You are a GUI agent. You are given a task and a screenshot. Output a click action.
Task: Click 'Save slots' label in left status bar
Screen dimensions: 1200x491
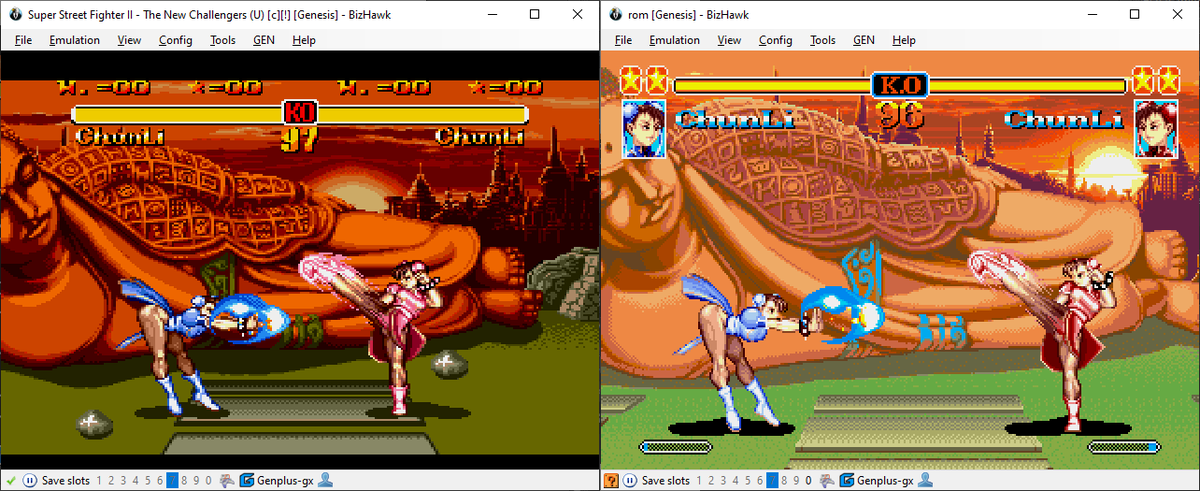66,481
